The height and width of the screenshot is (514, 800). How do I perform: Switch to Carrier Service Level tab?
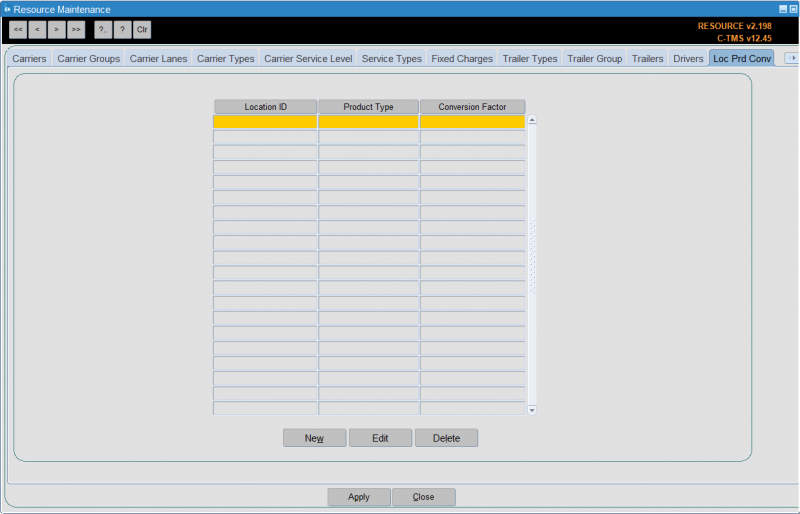coord(308,58)
